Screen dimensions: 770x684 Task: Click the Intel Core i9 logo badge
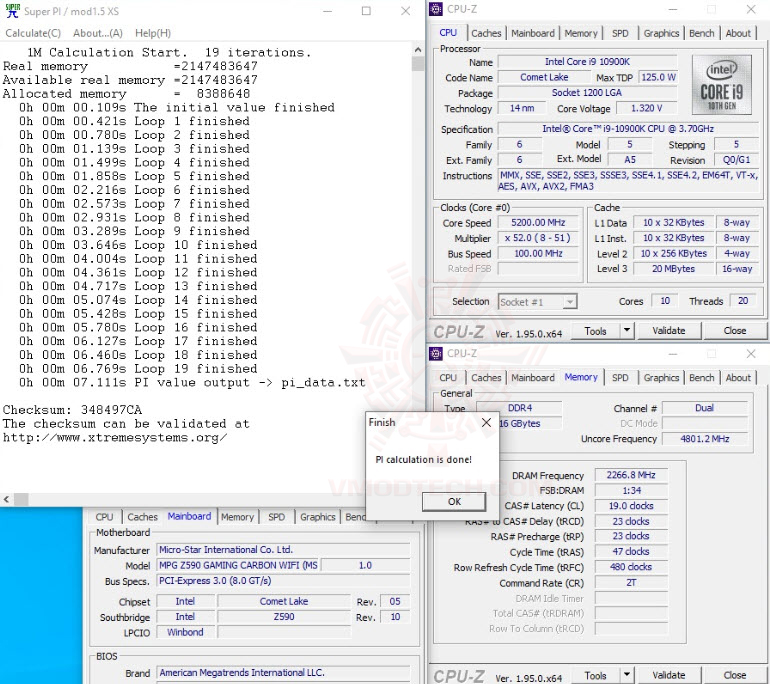point(721,85)
